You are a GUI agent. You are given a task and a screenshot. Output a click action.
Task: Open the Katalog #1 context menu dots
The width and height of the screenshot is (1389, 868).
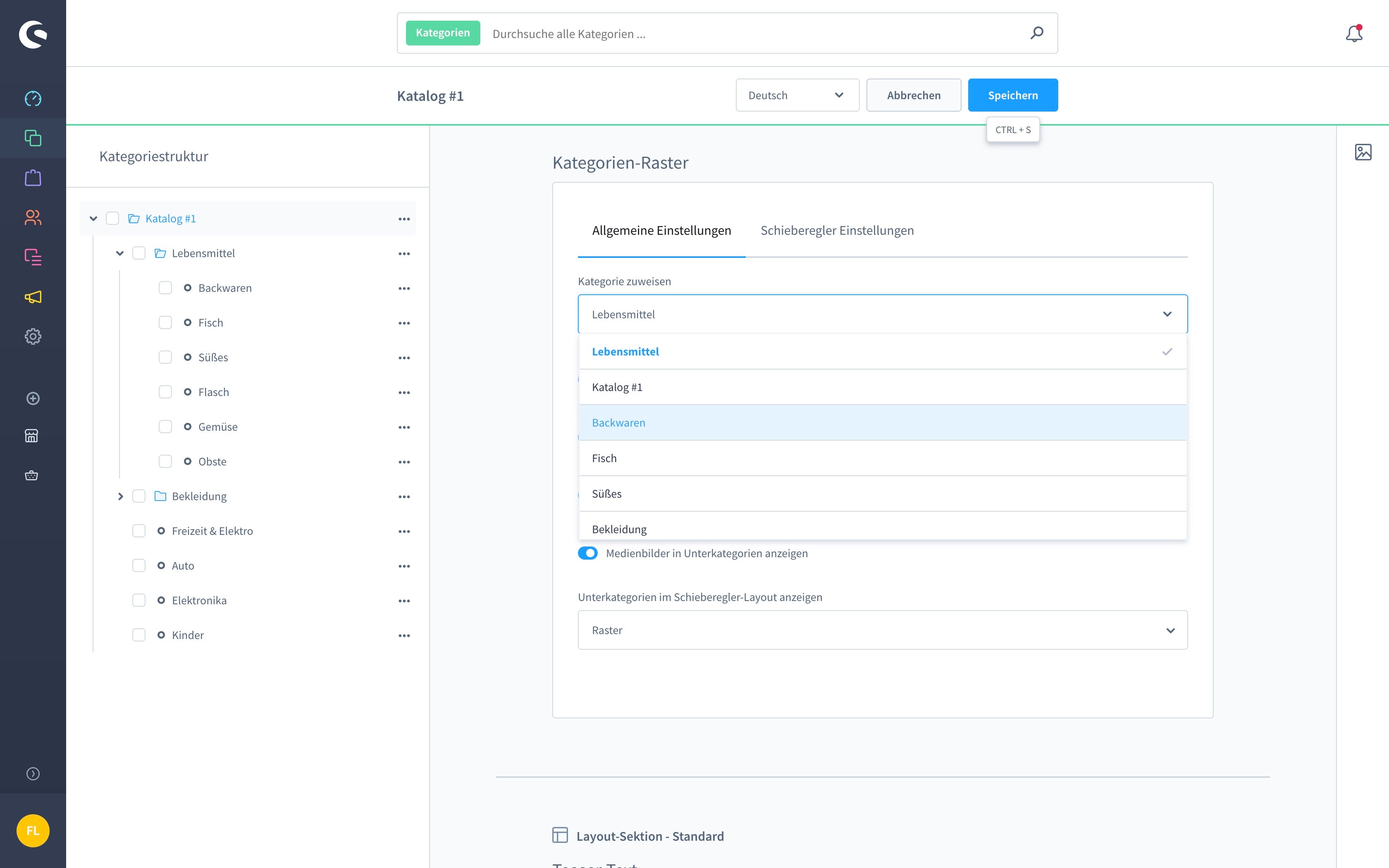[404, 219]
